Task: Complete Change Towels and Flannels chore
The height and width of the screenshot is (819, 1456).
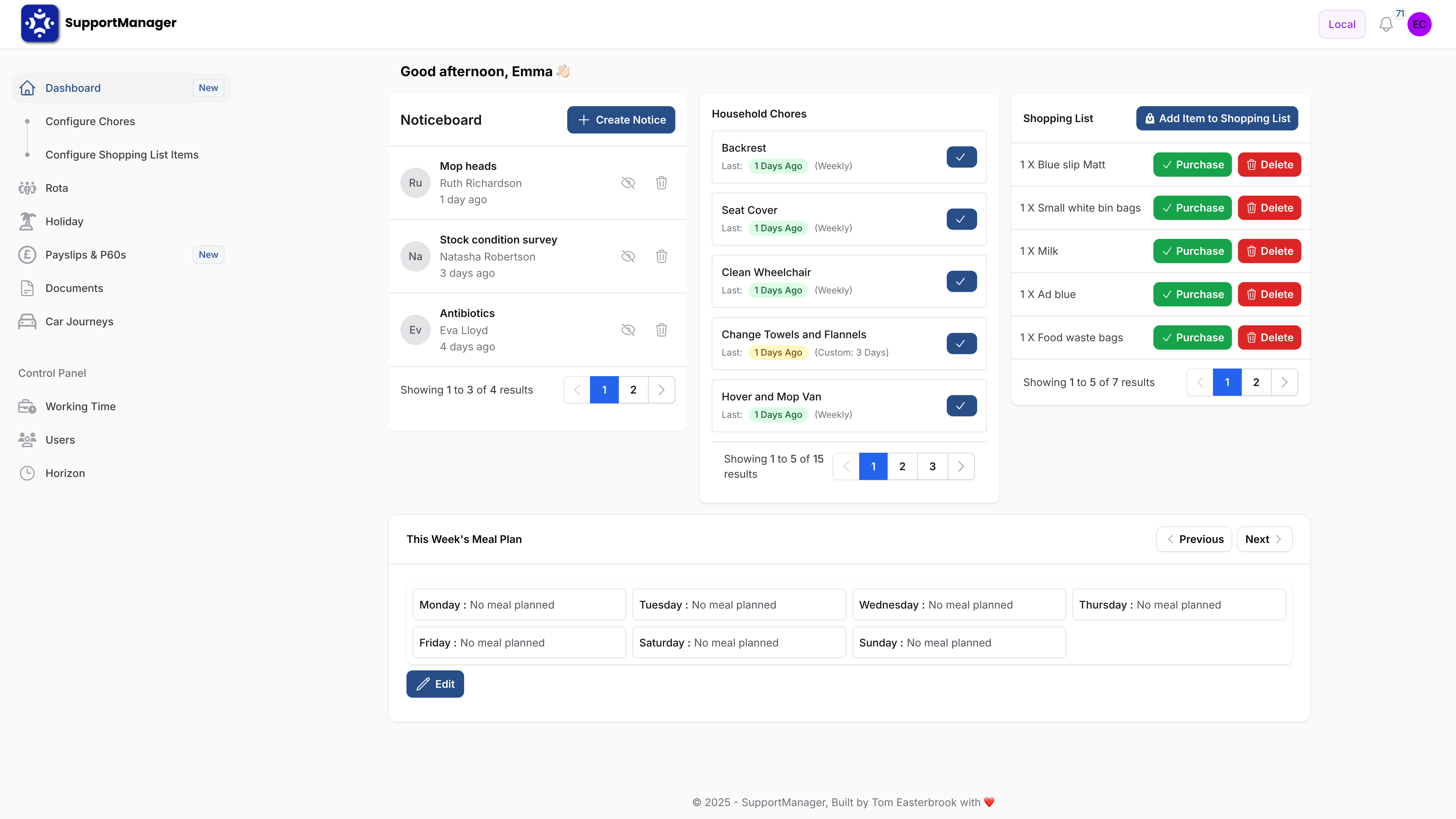Action: click(x=961, y=344)
